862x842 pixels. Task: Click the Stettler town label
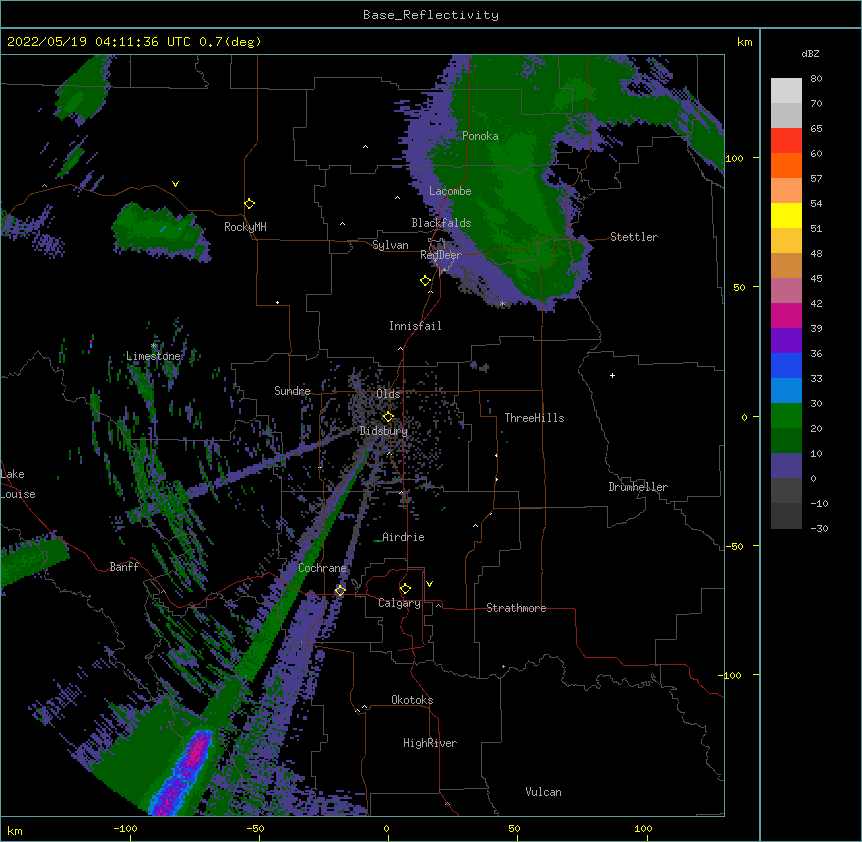pos(634,237)
